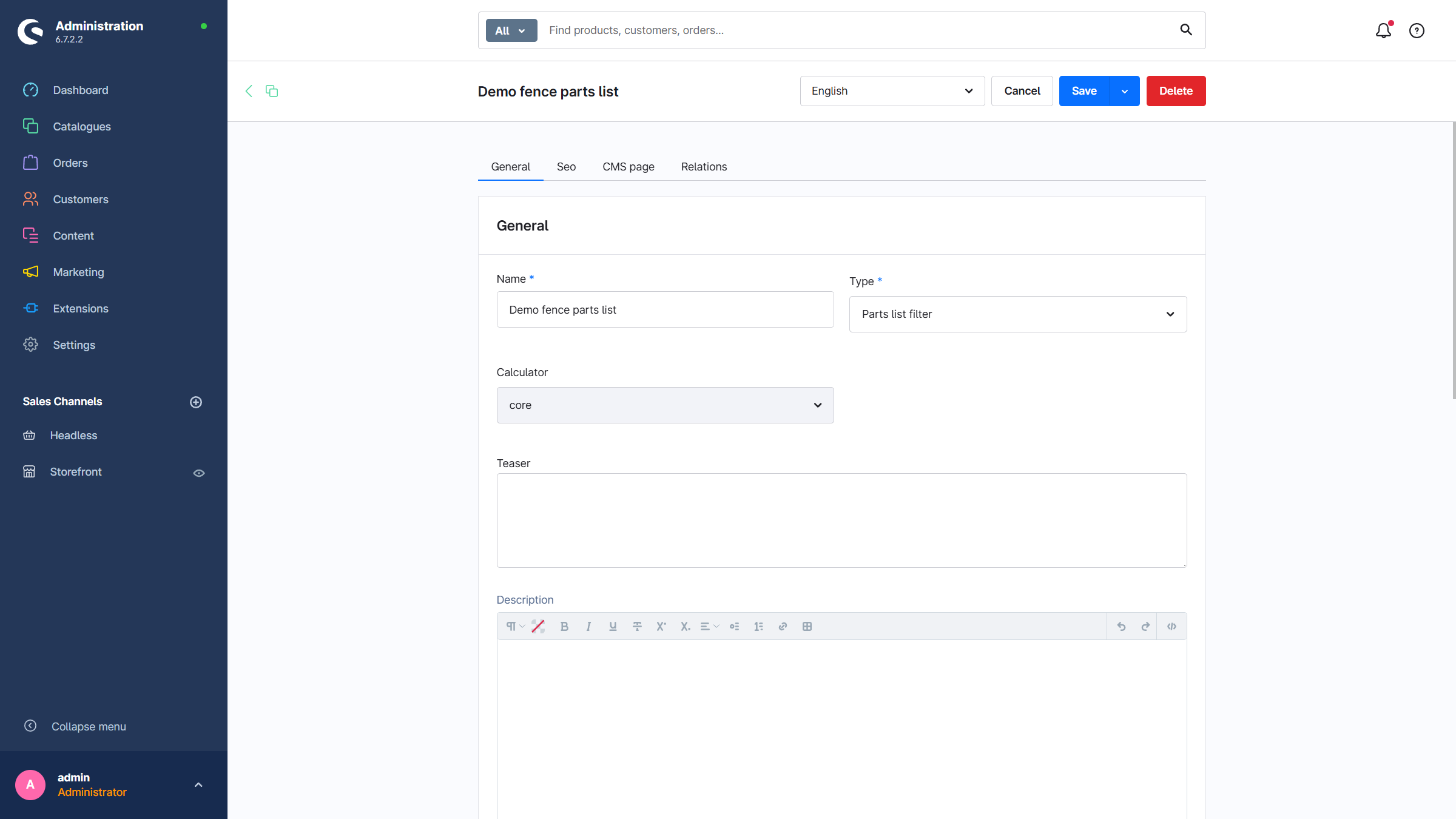
Task: Switch Description editor to code view
Action: coord(1171,627)
